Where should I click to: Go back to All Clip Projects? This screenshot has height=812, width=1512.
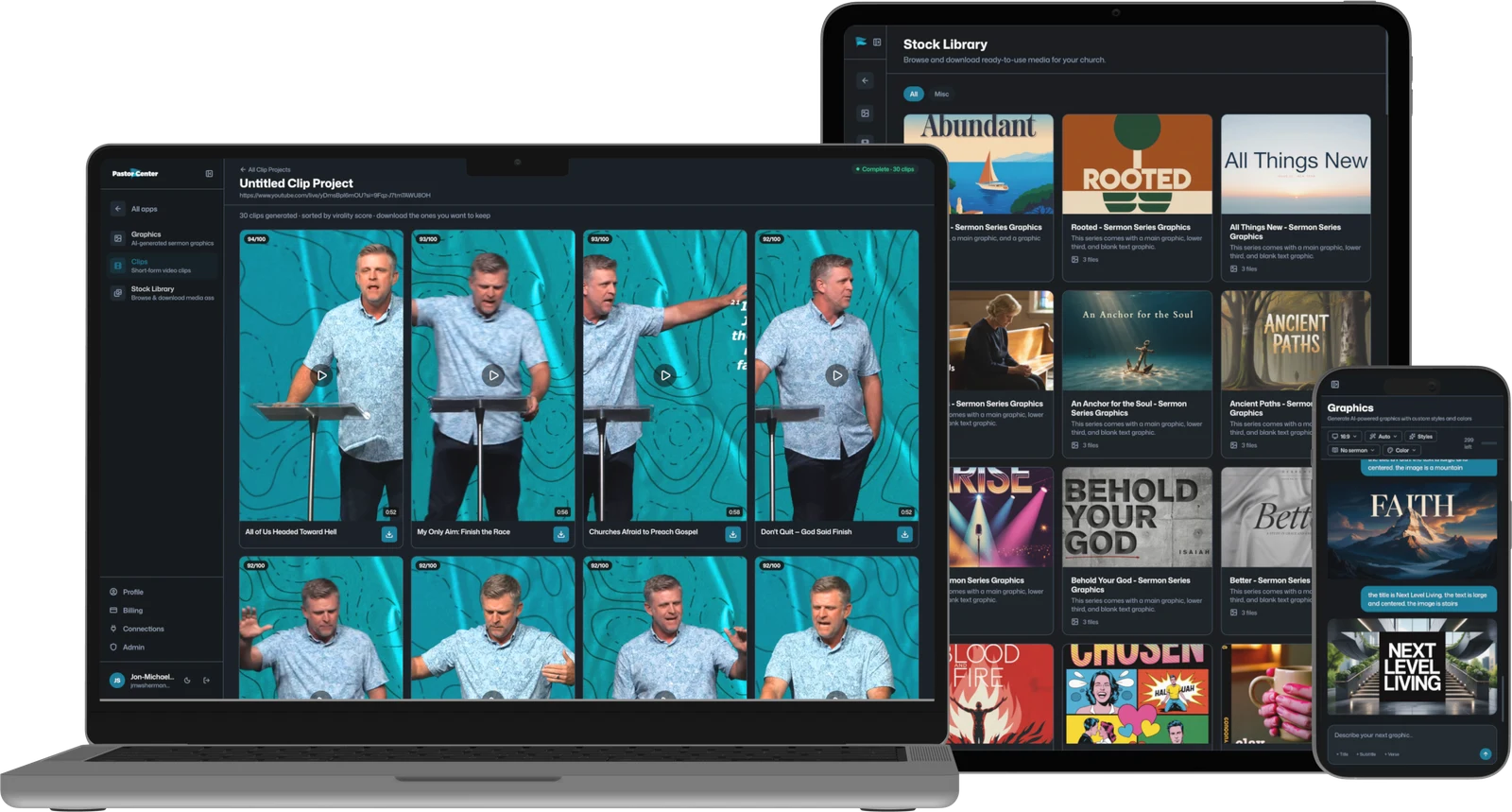click(x=266, y=170)
